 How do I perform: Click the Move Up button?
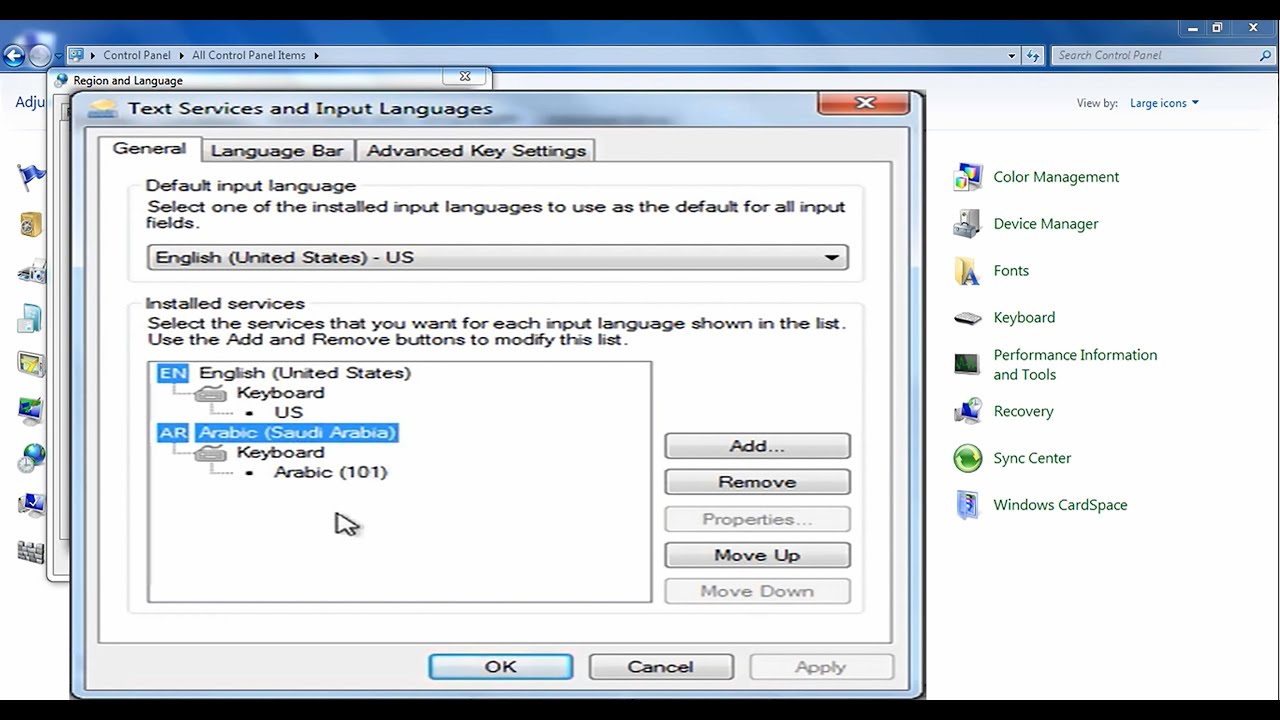[x=757, y=555]
